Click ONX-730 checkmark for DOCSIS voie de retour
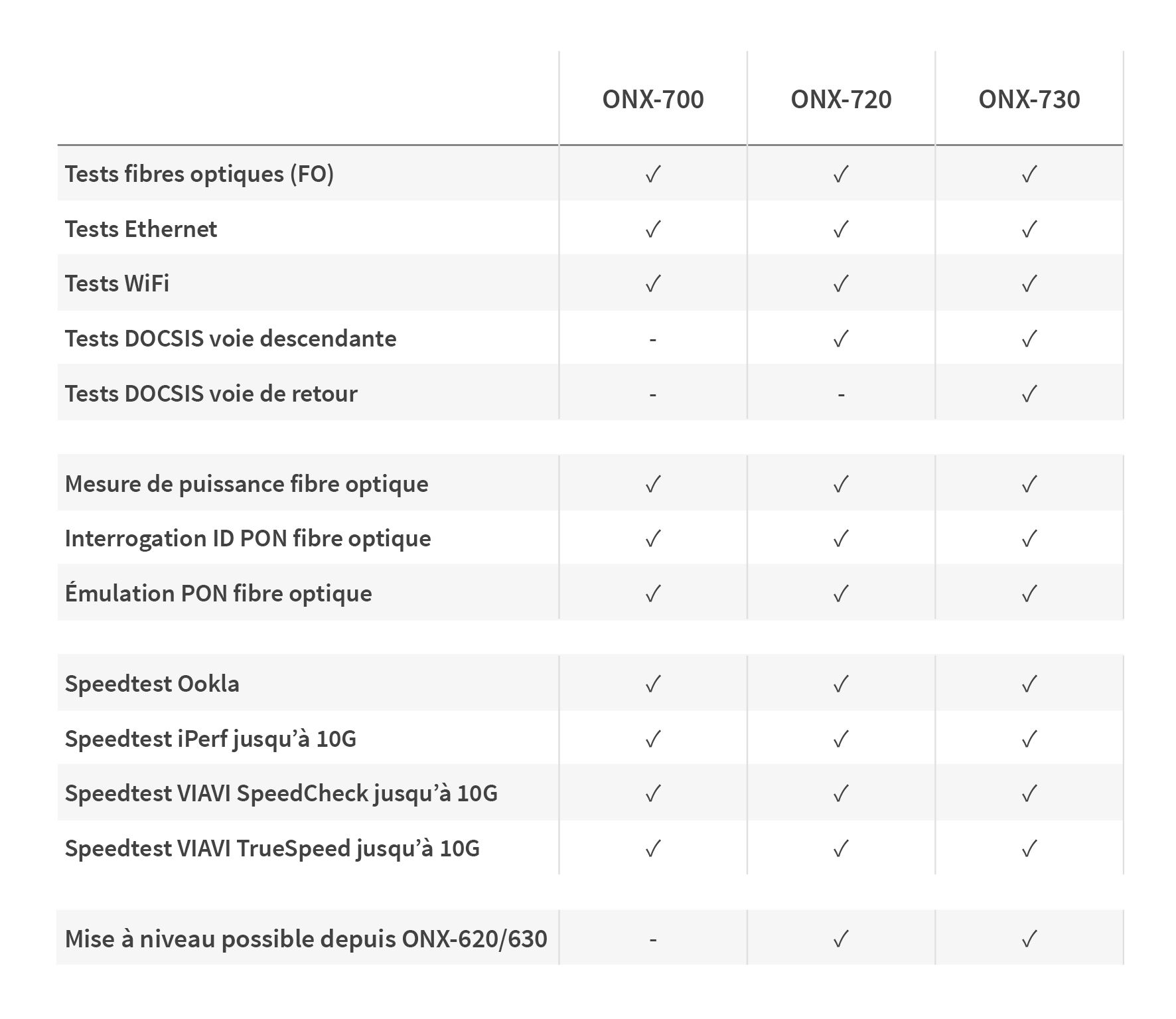The height and width of the screenshot is (1019, 1176). click(x=1029, y=394)
